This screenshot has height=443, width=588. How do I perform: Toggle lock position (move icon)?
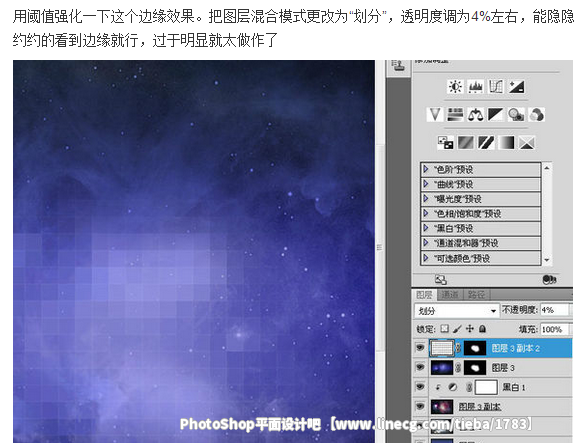[x=470, y=329]
